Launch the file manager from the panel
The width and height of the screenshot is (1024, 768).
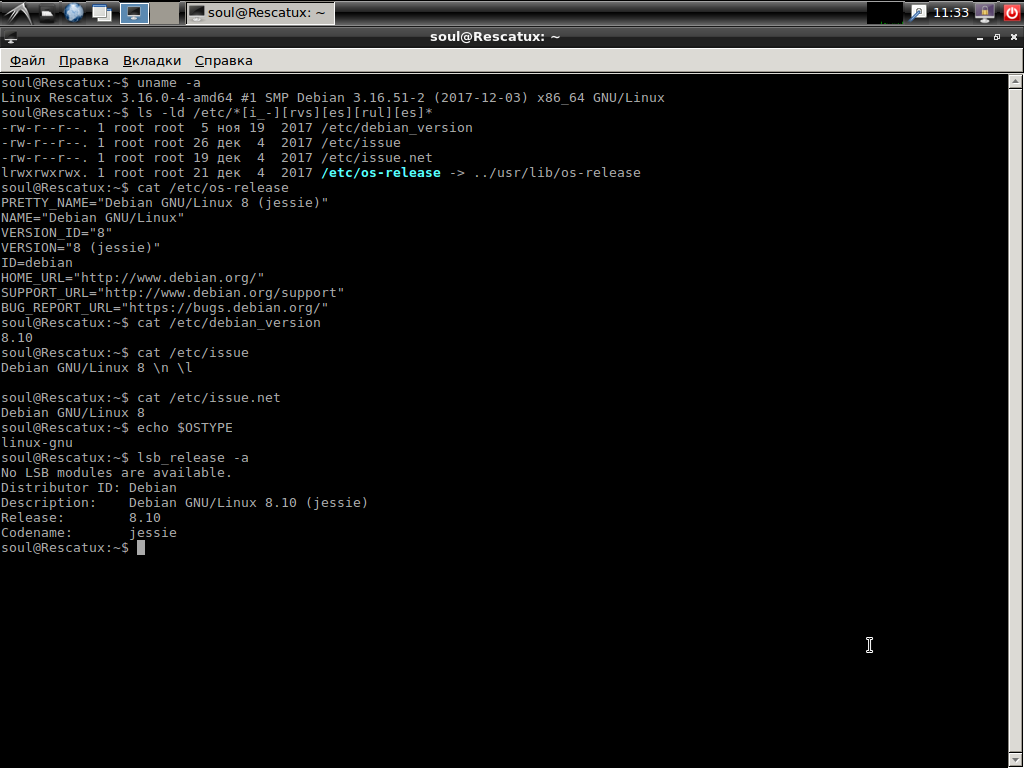coord(47,12)
